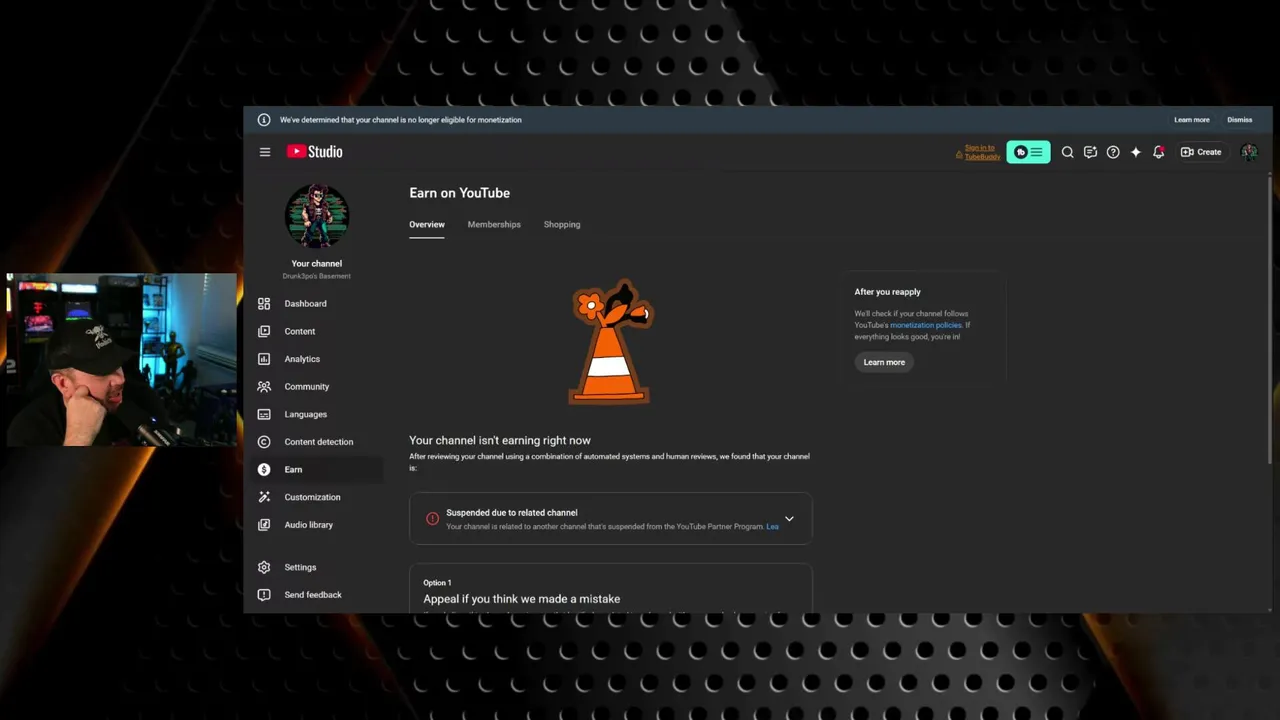Expand the Suspended due to related channel card
The width and height of the screenshot is (1280, 720).
click(789, 519)
